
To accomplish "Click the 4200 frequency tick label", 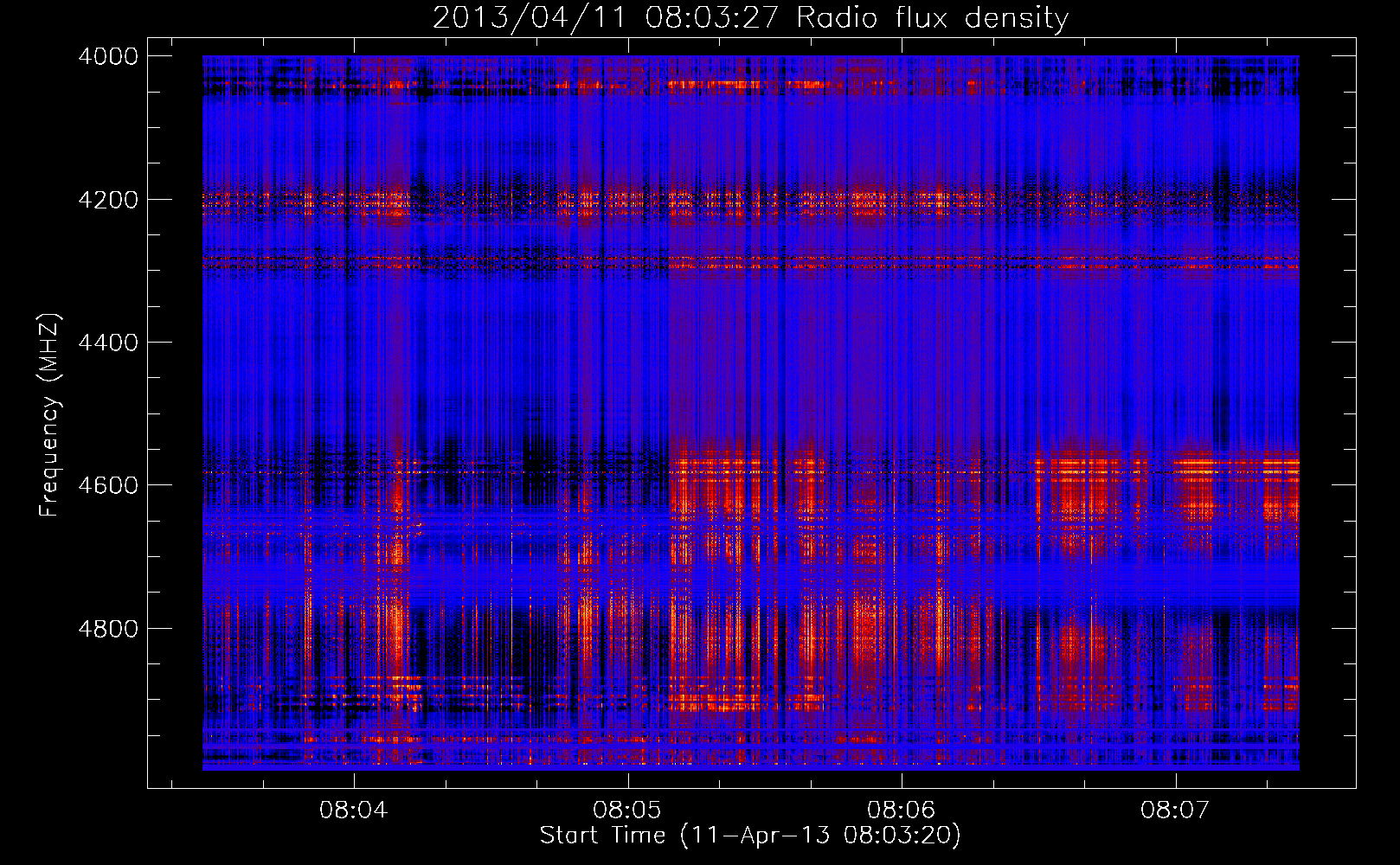I will point(108,200).
